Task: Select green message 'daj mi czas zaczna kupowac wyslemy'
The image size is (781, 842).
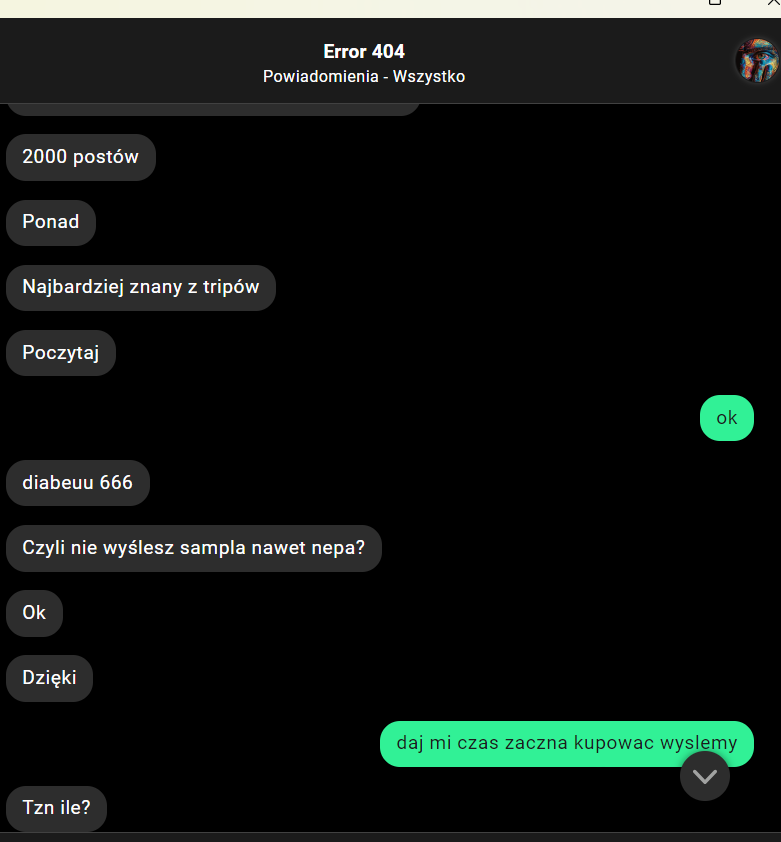Action: (x=567, y=744)
